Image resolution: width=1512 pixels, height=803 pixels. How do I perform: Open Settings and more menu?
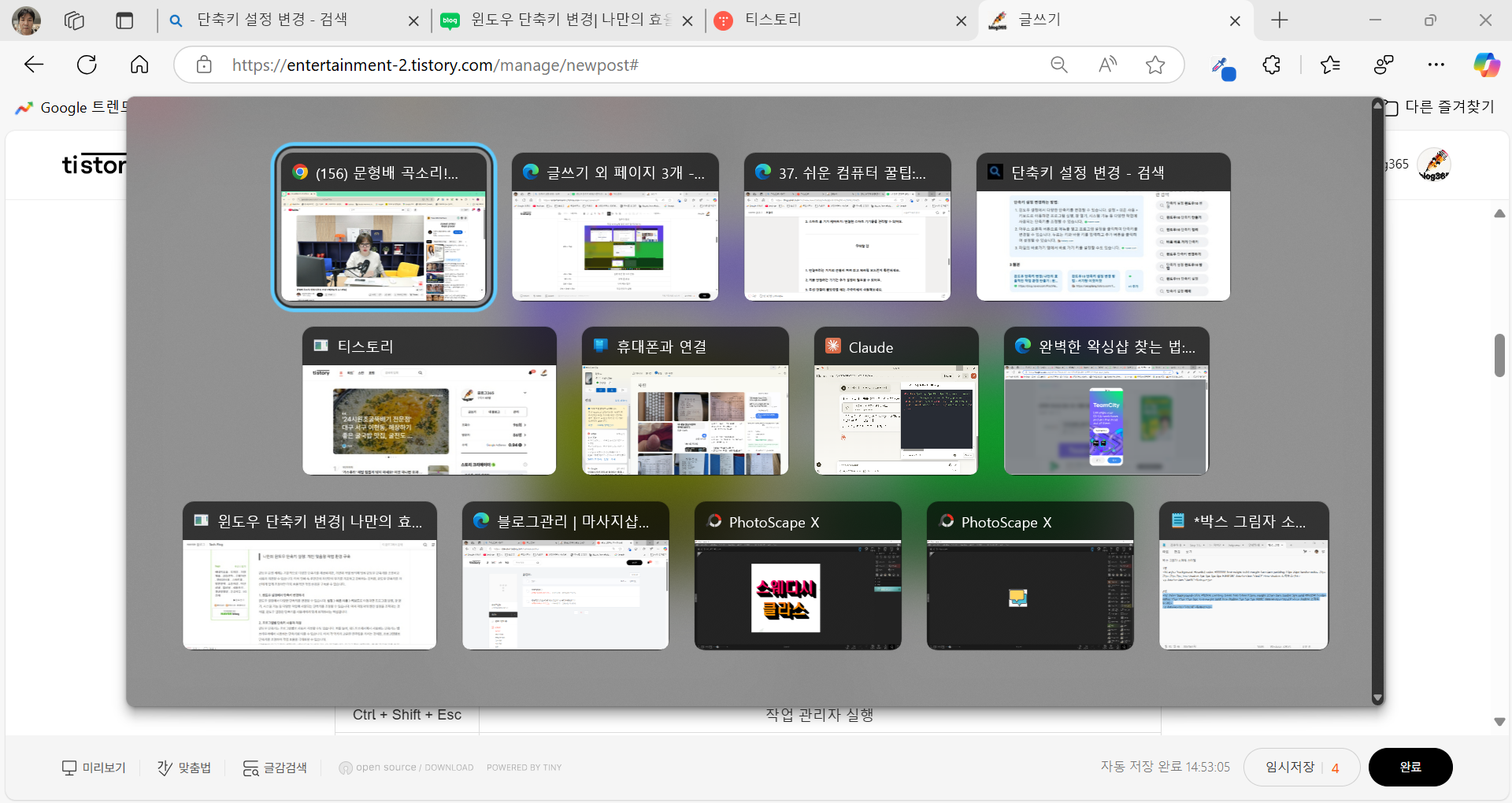[x=1436, y=65]
